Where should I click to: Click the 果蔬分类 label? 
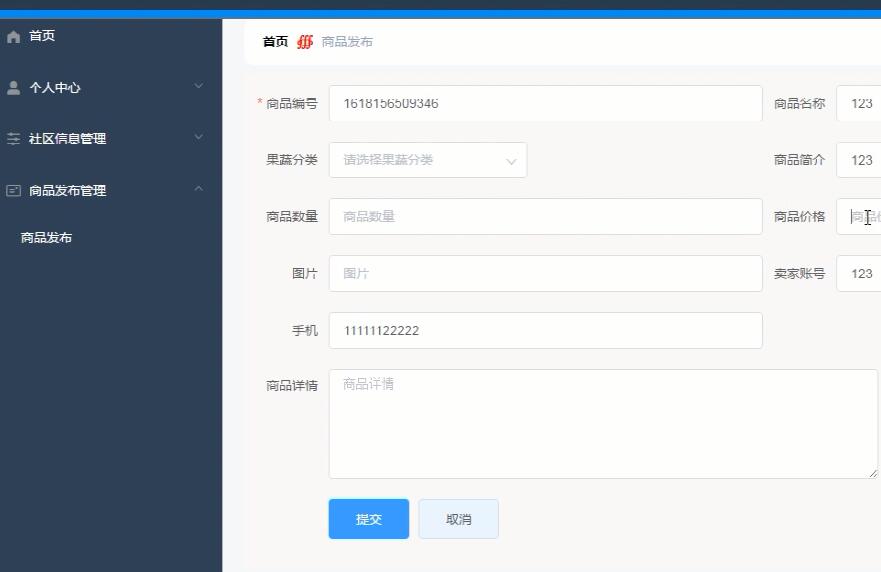292,160
